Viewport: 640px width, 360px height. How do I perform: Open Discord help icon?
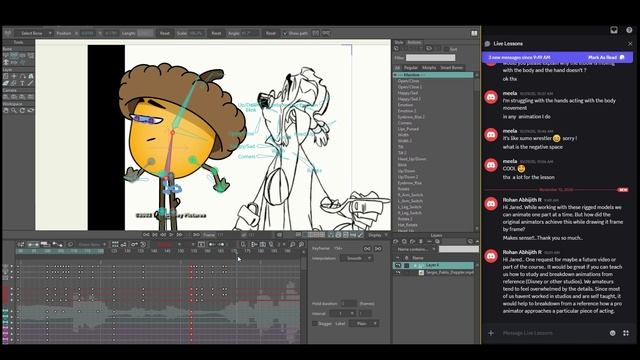pyautogui.click(x=629, y=30)
